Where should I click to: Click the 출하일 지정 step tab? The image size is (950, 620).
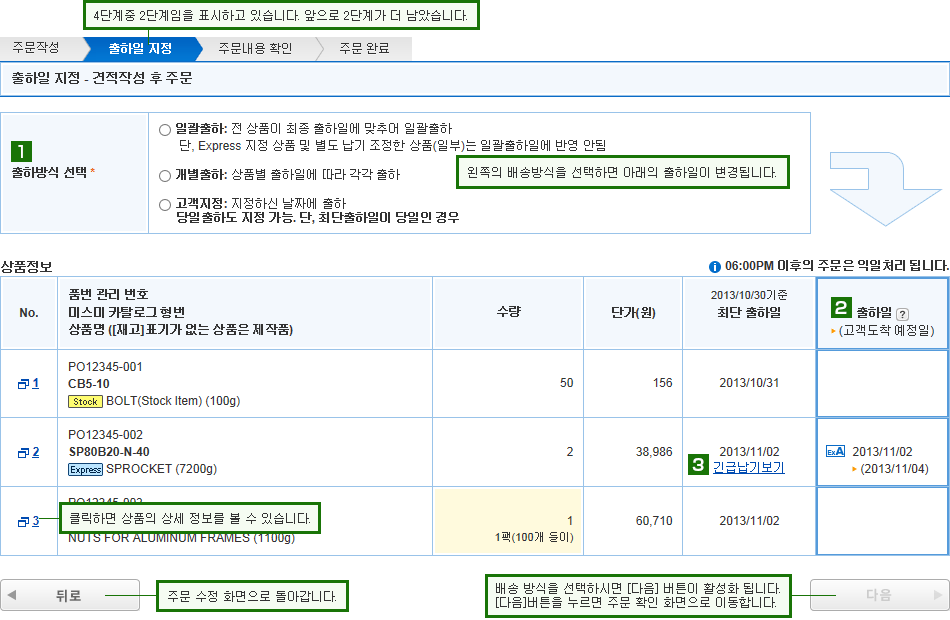pos(141,48)
